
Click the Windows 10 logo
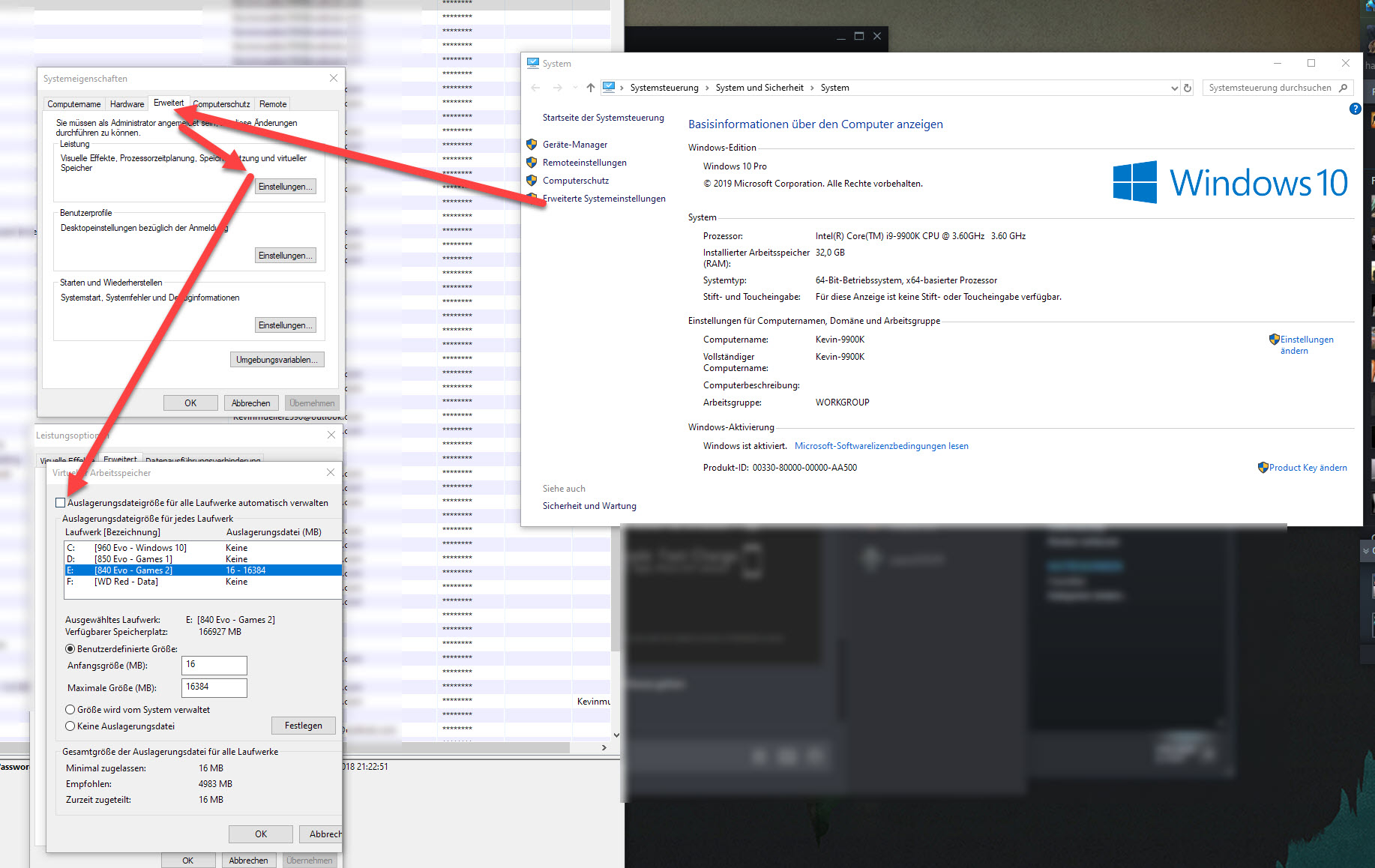[x=1230, y=182]
